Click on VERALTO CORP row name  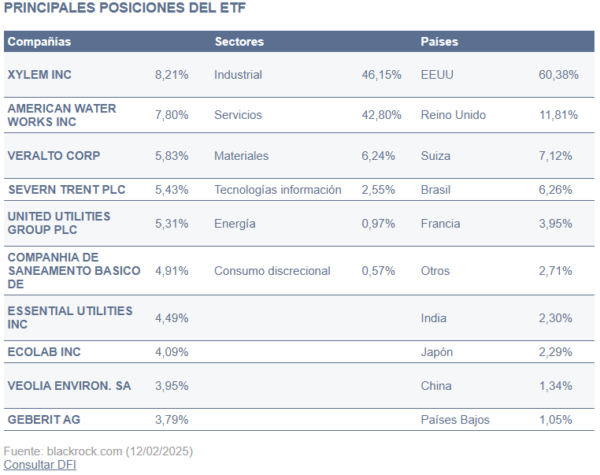[54, 156]
